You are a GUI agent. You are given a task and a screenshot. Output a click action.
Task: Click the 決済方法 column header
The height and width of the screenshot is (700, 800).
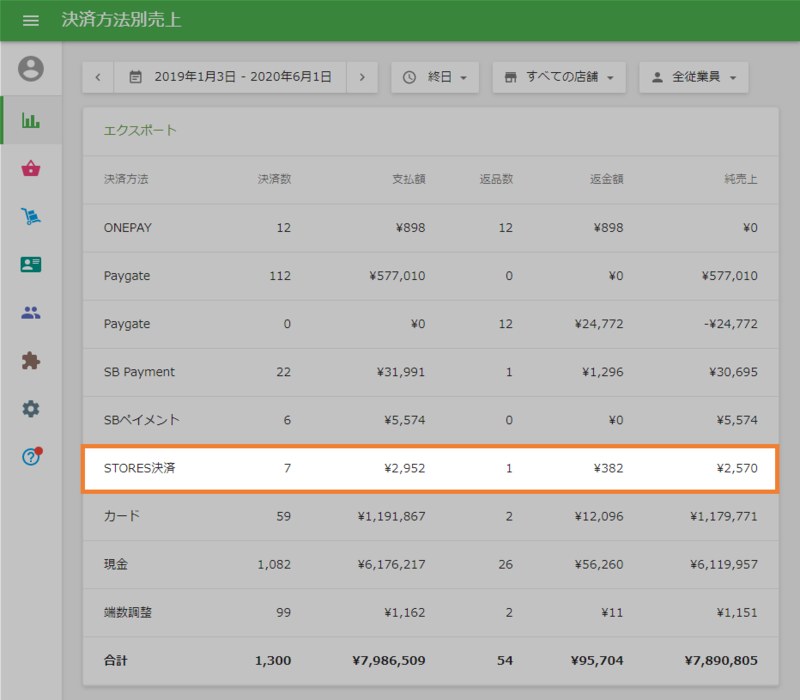pos(126,180)
